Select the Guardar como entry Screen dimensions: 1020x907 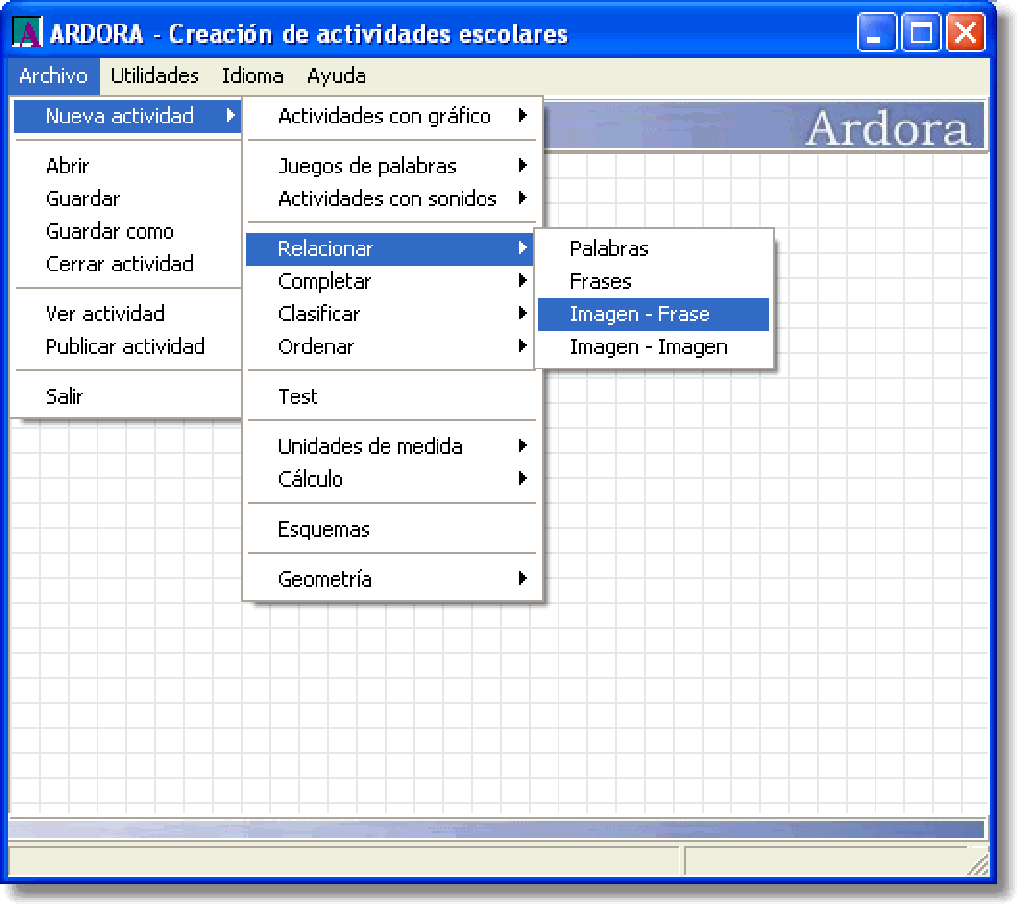(x=128, y=231)
